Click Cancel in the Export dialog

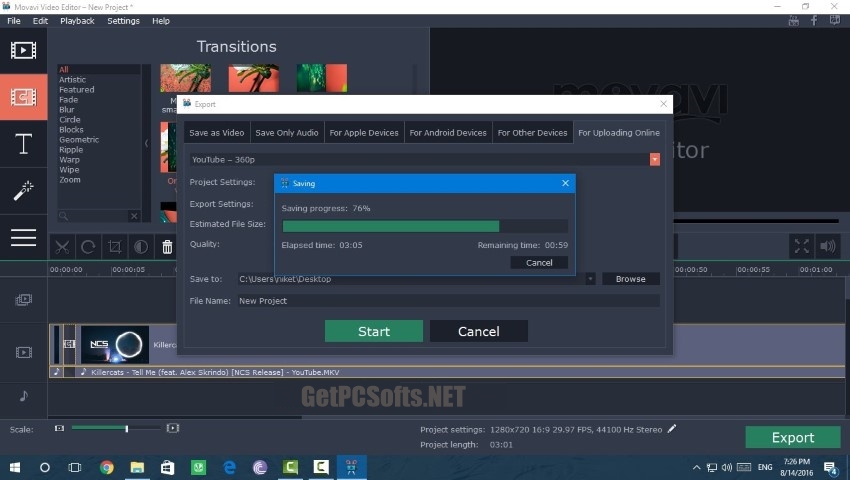click(479, 331)
